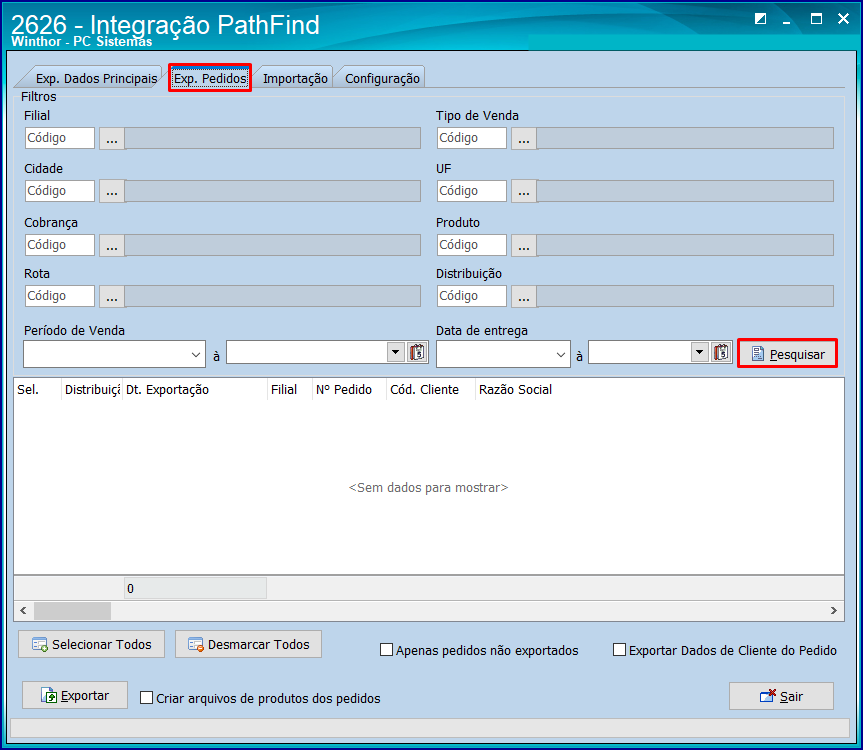Click Desmarcar Todos button
The height and width of the screenshot is (750, 863).
[248, 644]
